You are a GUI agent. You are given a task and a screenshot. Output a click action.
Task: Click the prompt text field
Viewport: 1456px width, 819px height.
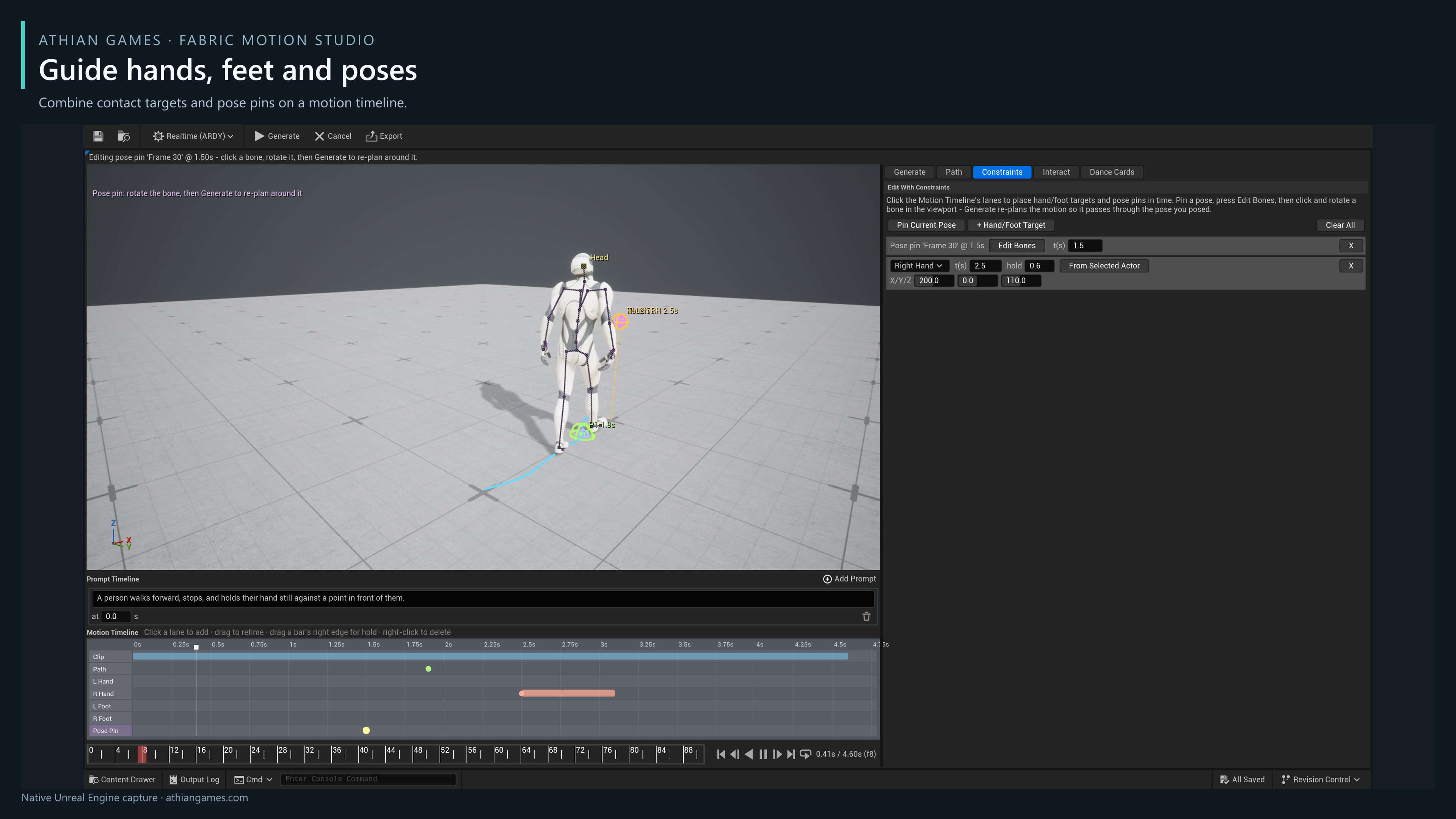[x=483, y=598]
